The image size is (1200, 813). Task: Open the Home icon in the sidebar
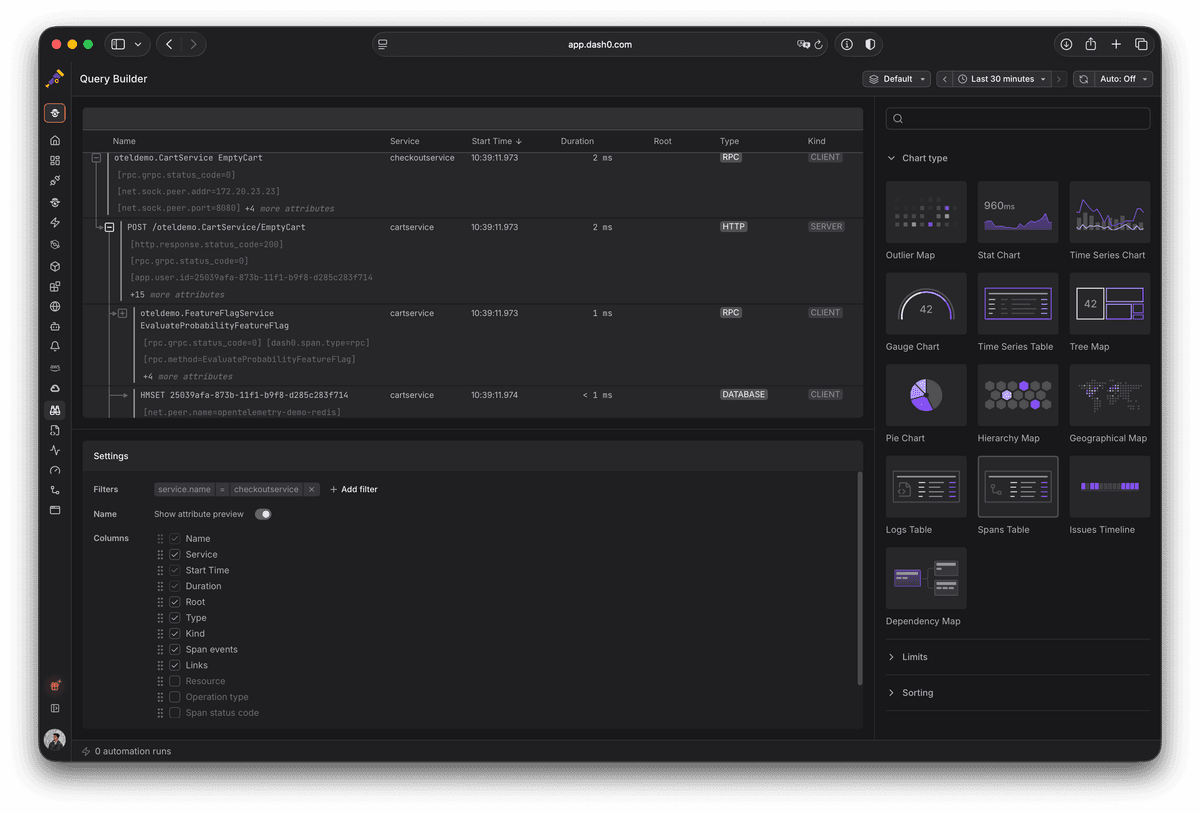coord(55,140)
